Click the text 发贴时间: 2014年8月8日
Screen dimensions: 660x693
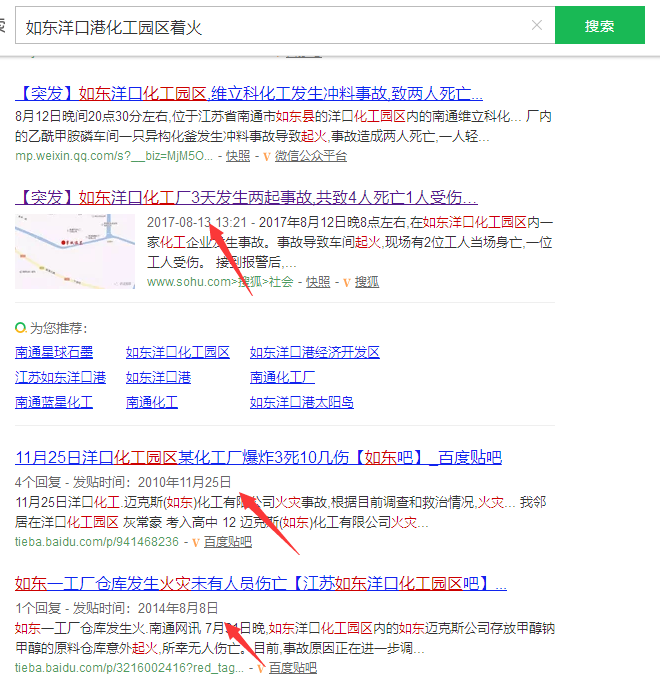(145, 609)
